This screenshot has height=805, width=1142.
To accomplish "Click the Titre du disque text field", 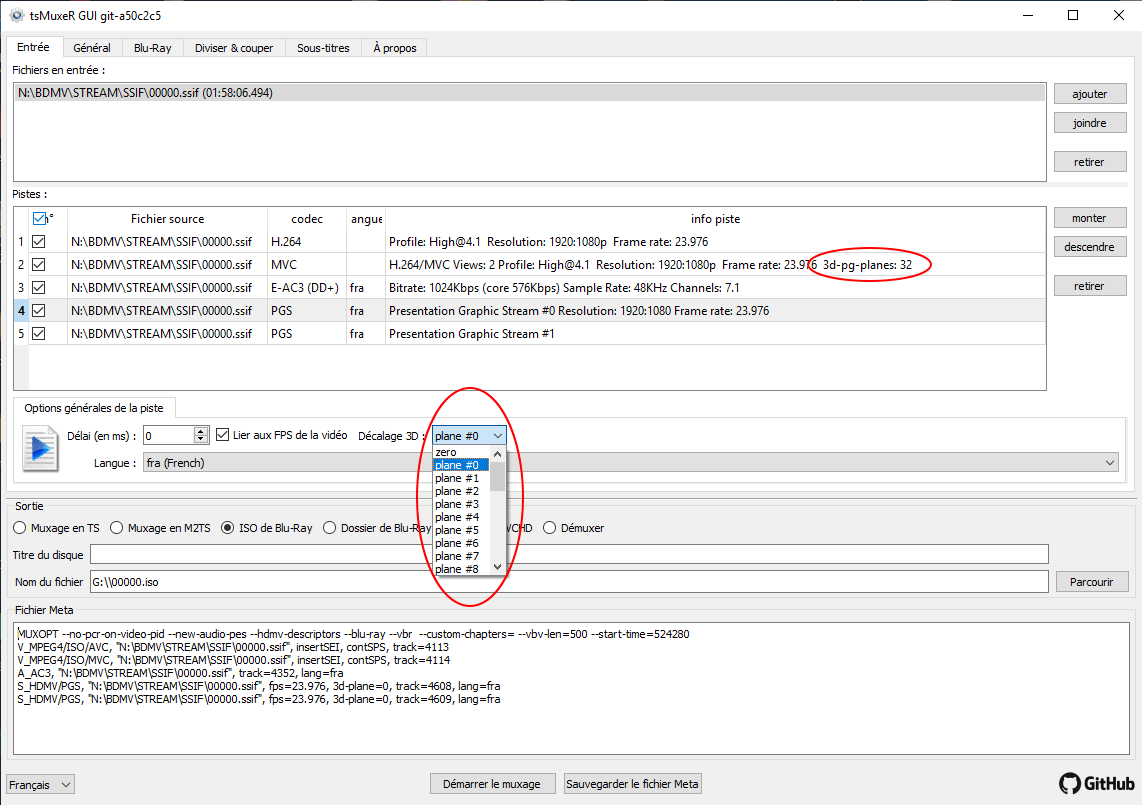I will point(570,554).
